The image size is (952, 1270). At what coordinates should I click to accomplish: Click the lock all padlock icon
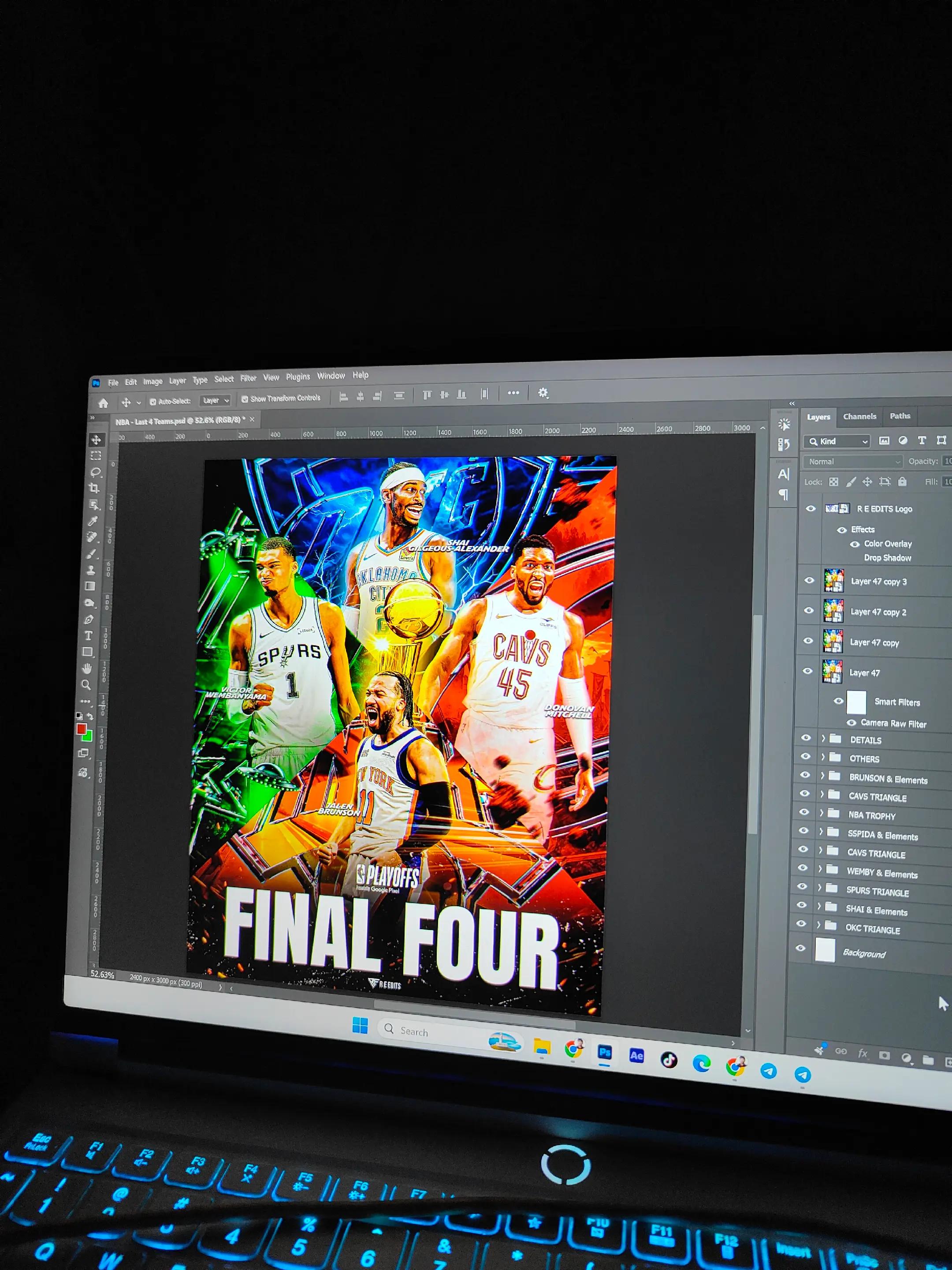point(903,482)
